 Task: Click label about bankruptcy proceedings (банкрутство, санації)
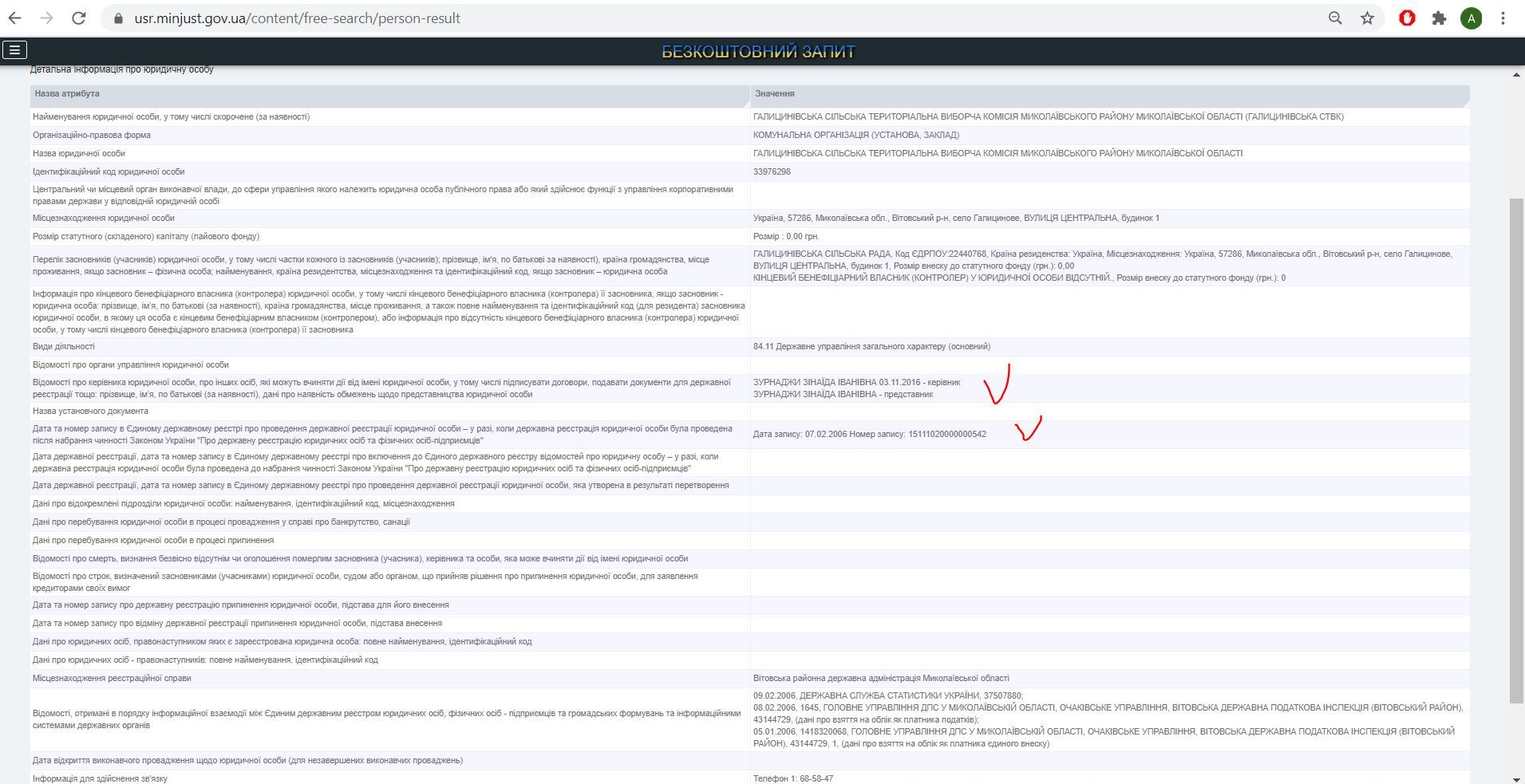[x=221, y=522]
